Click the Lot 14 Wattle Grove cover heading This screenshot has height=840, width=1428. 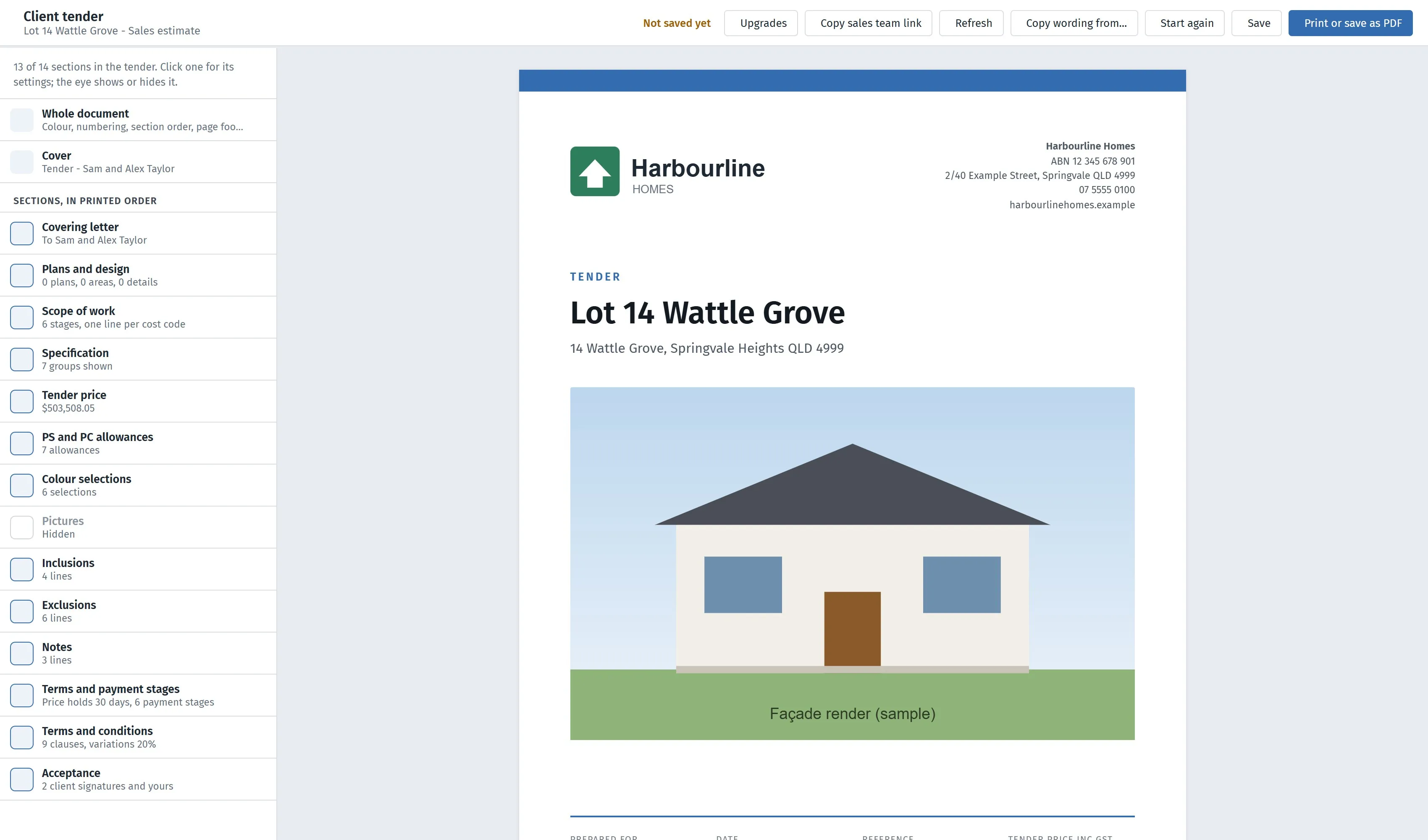point(707,312)
